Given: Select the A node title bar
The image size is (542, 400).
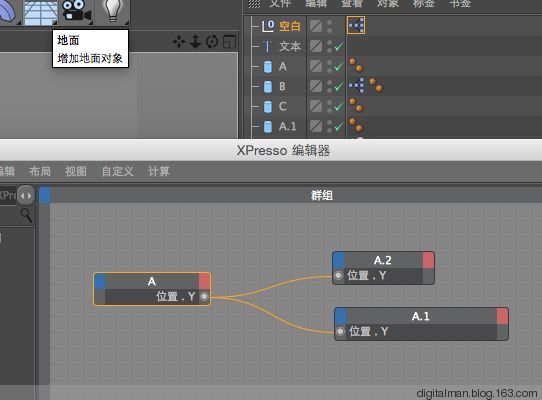Looking at the screenshot, I should [x=152, y=281].
